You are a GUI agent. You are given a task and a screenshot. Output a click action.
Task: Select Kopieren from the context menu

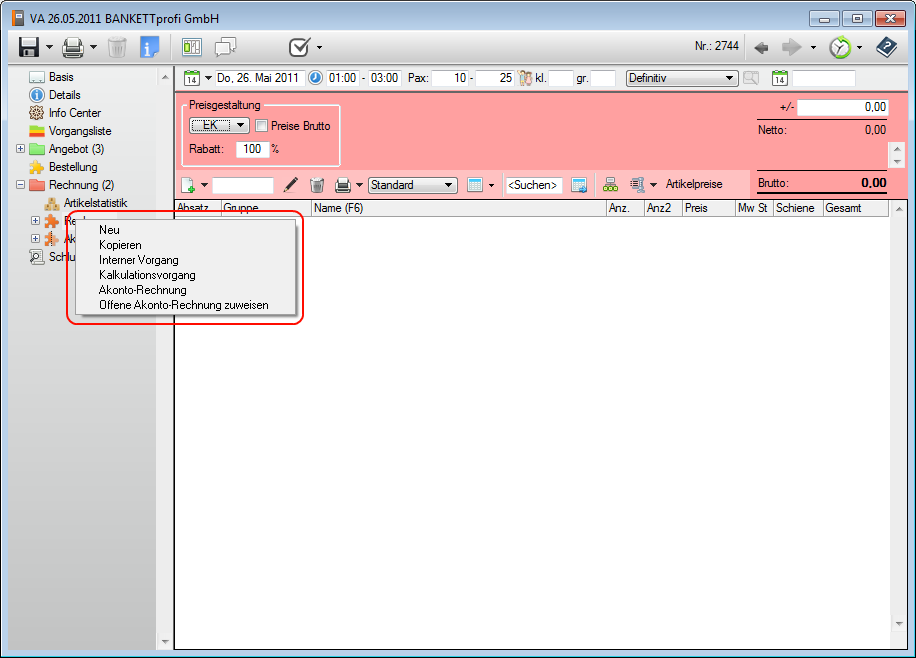click(120, 245)
